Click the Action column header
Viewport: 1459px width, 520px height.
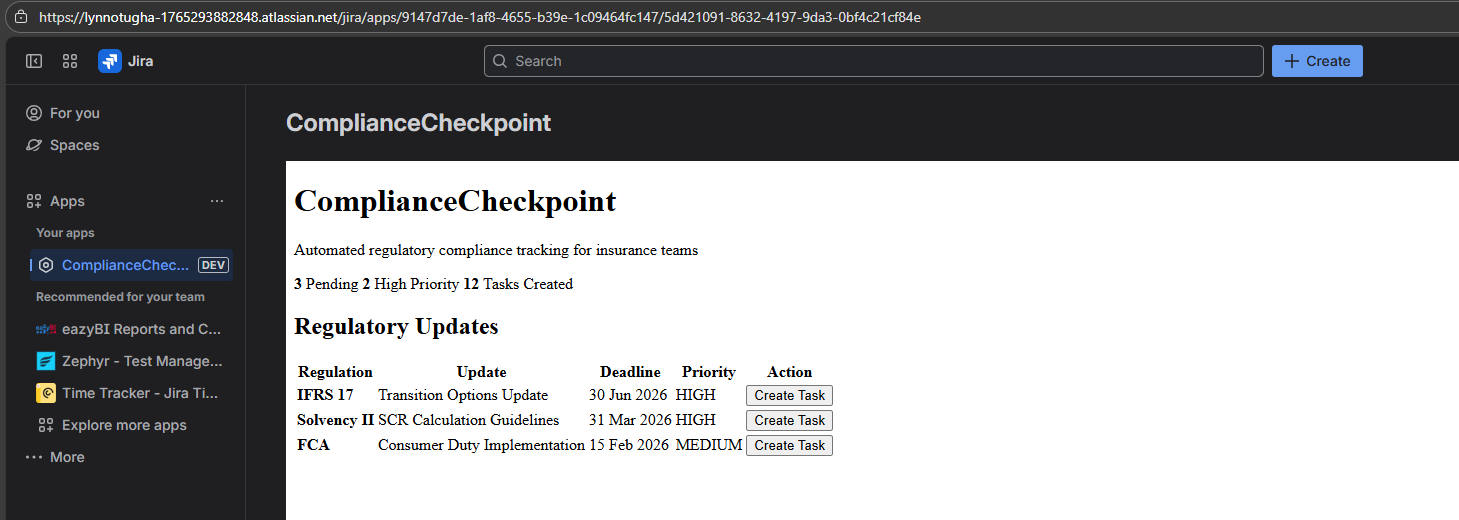790,372
